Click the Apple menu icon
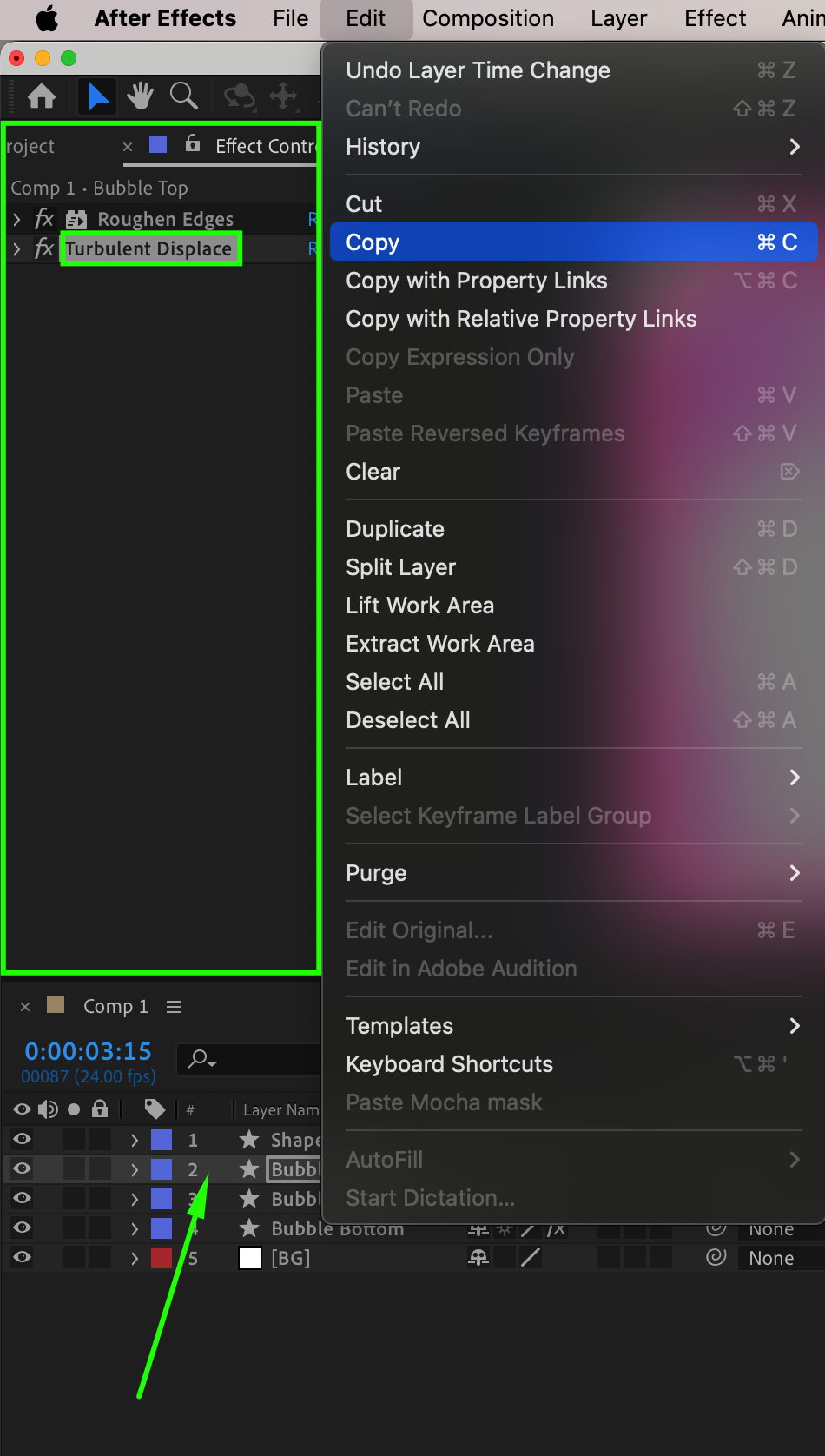 (x=47, y=18)
